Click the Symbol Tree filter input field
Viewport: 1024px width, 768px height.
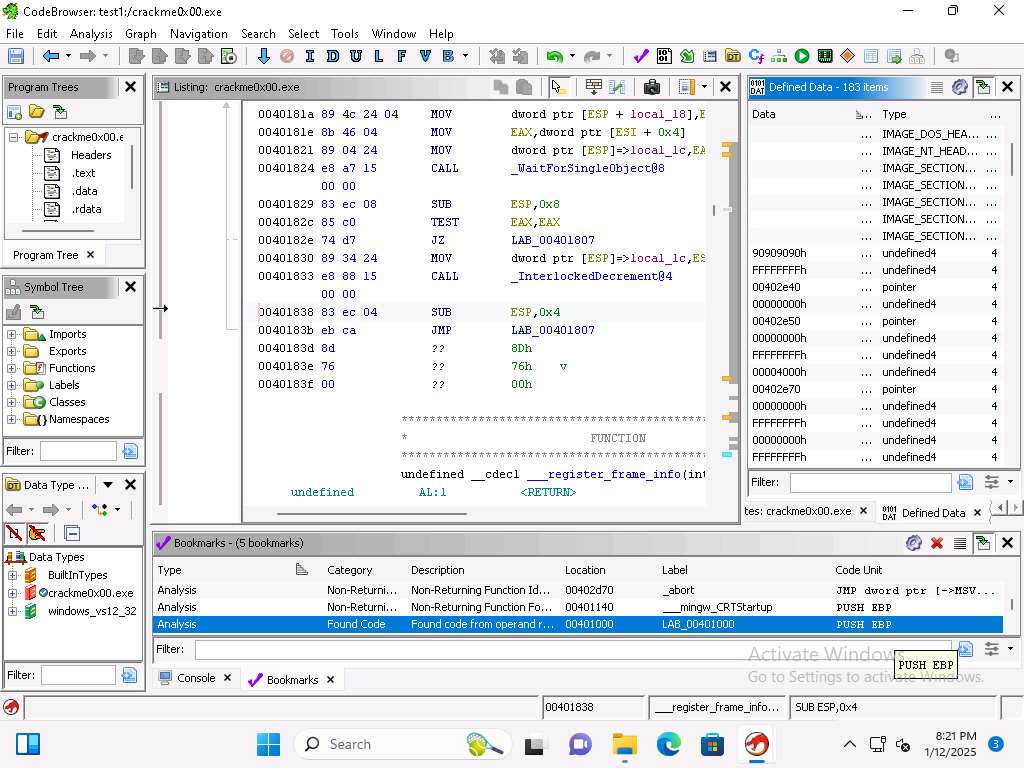(78, 452)
